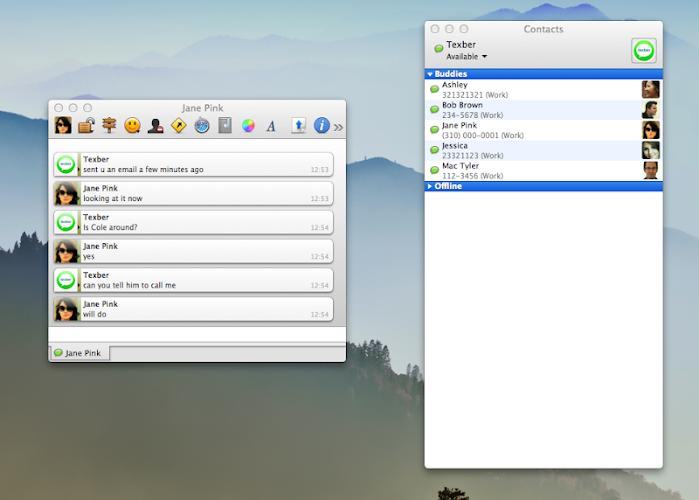
Task: Toggle chat encryption with the padlock icon
Action: [x=87, y=126]
